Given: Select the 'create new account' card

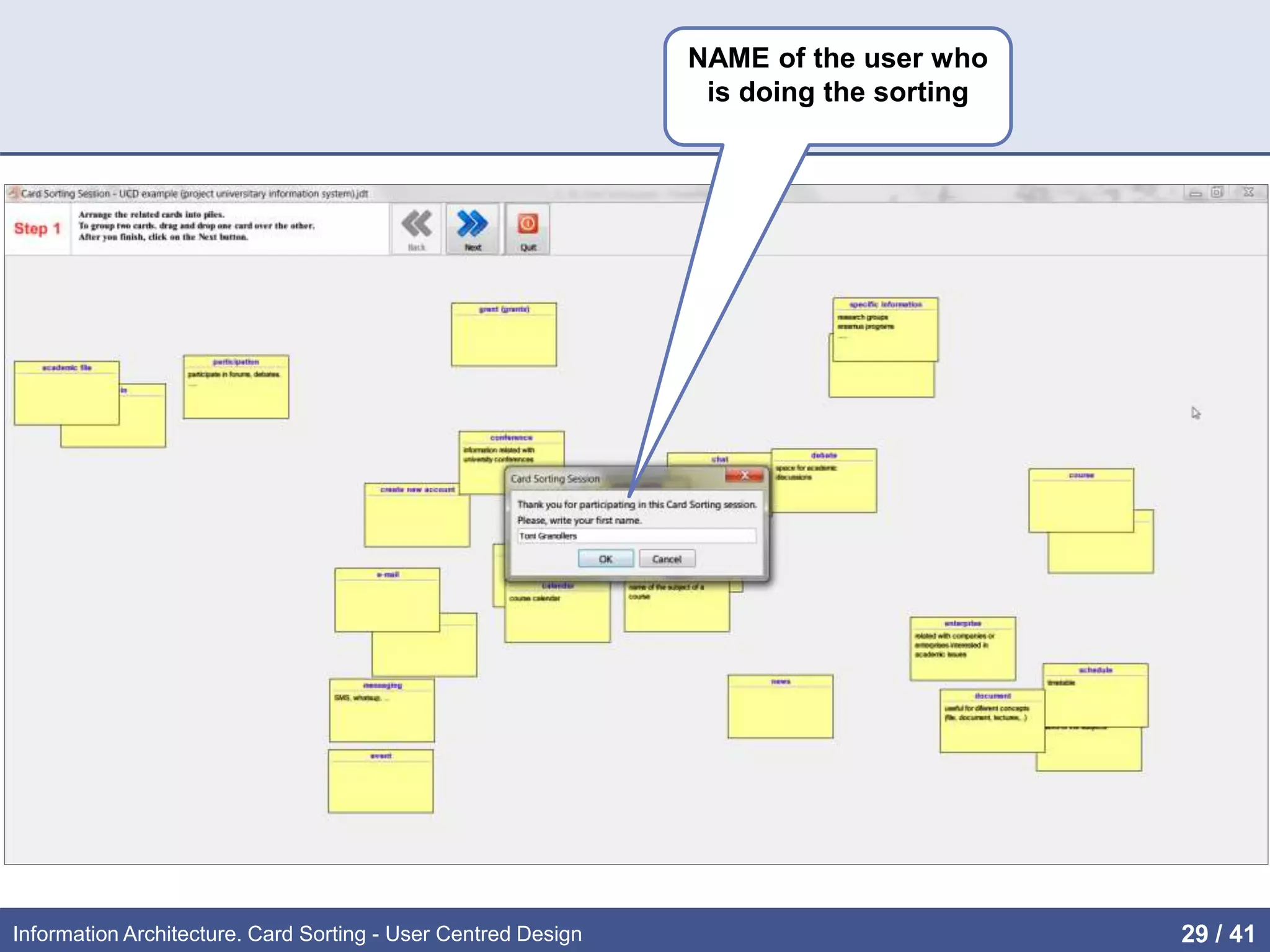Looking at the screenshot, I should click(x=417, y=516).
